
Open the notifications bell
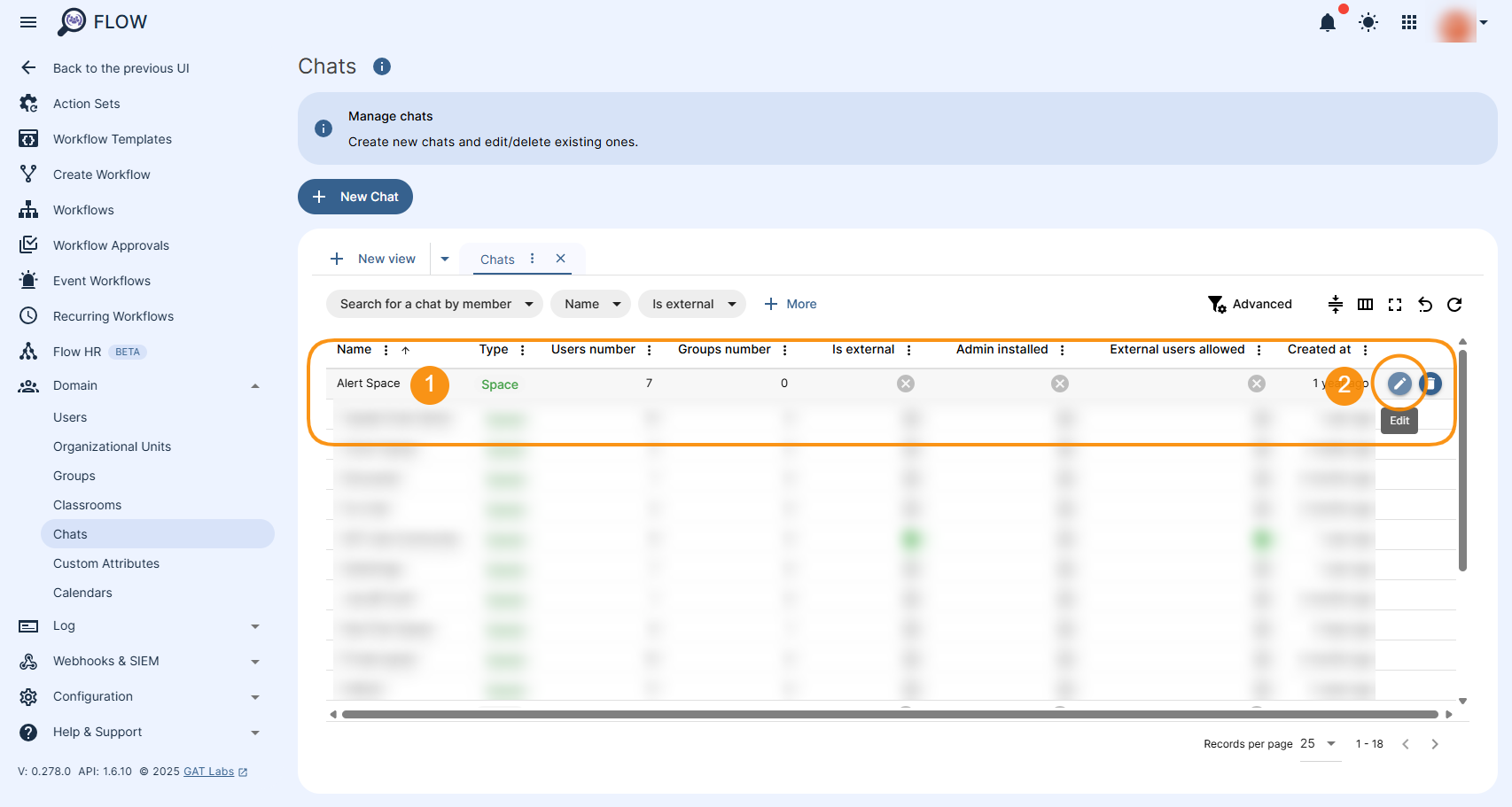coord(1328,23)
